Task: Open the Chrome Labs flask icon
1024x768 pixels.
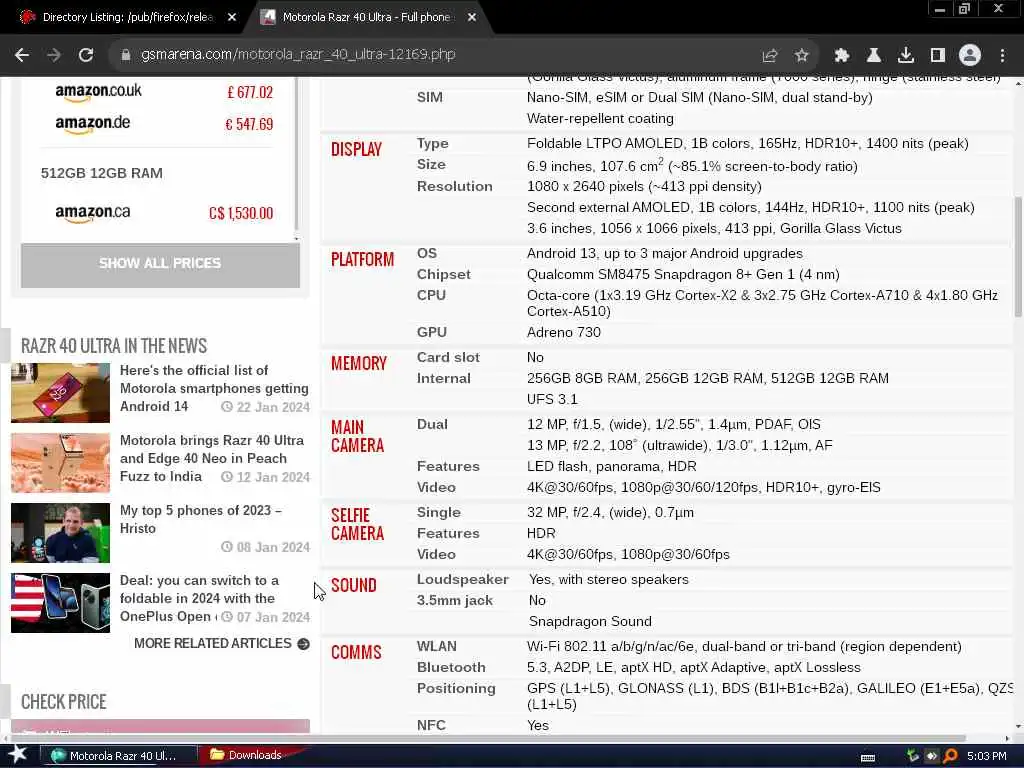Action: [x=874, y=56]
